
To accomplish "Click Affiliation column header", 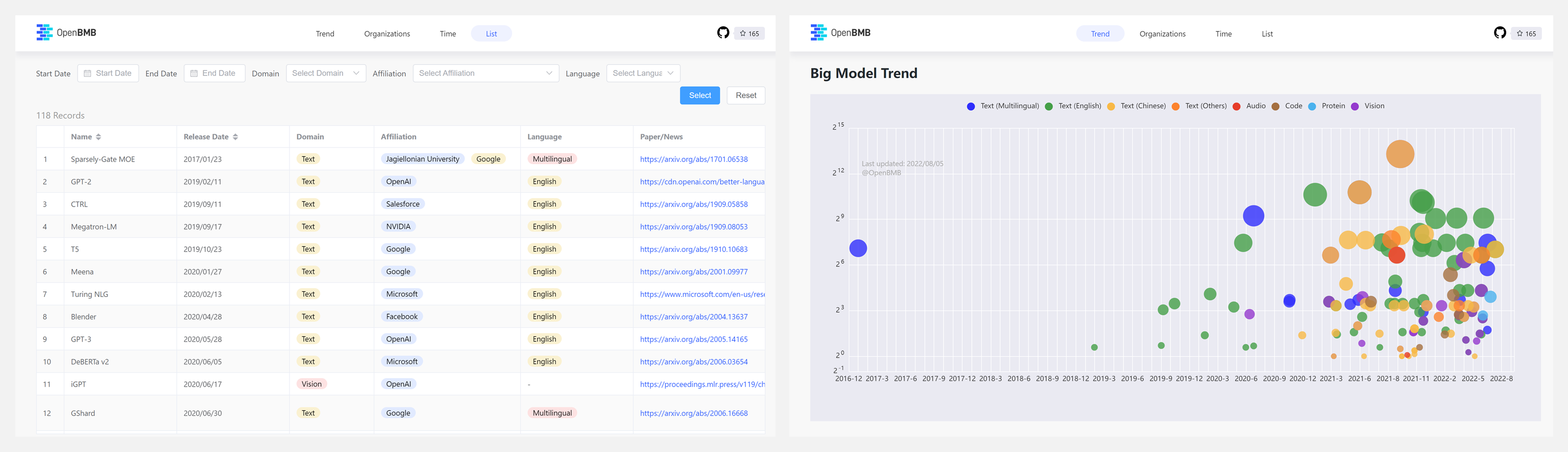I will point(399,137).
